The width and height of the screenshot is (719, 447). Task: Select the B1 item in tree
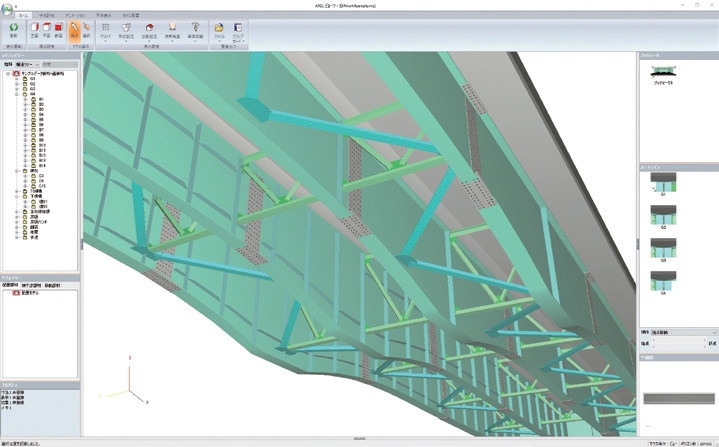click(x=40, y=100)
